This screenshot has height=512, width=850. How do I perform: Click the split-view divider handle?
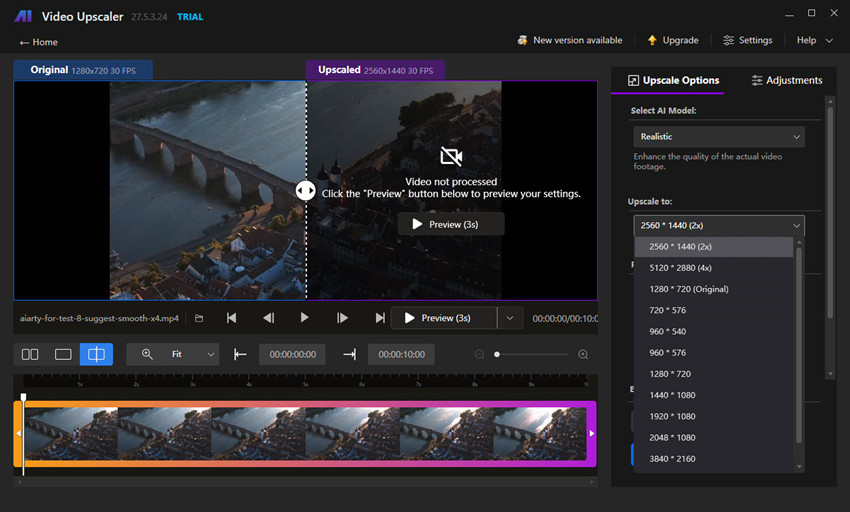coord(306,190)
